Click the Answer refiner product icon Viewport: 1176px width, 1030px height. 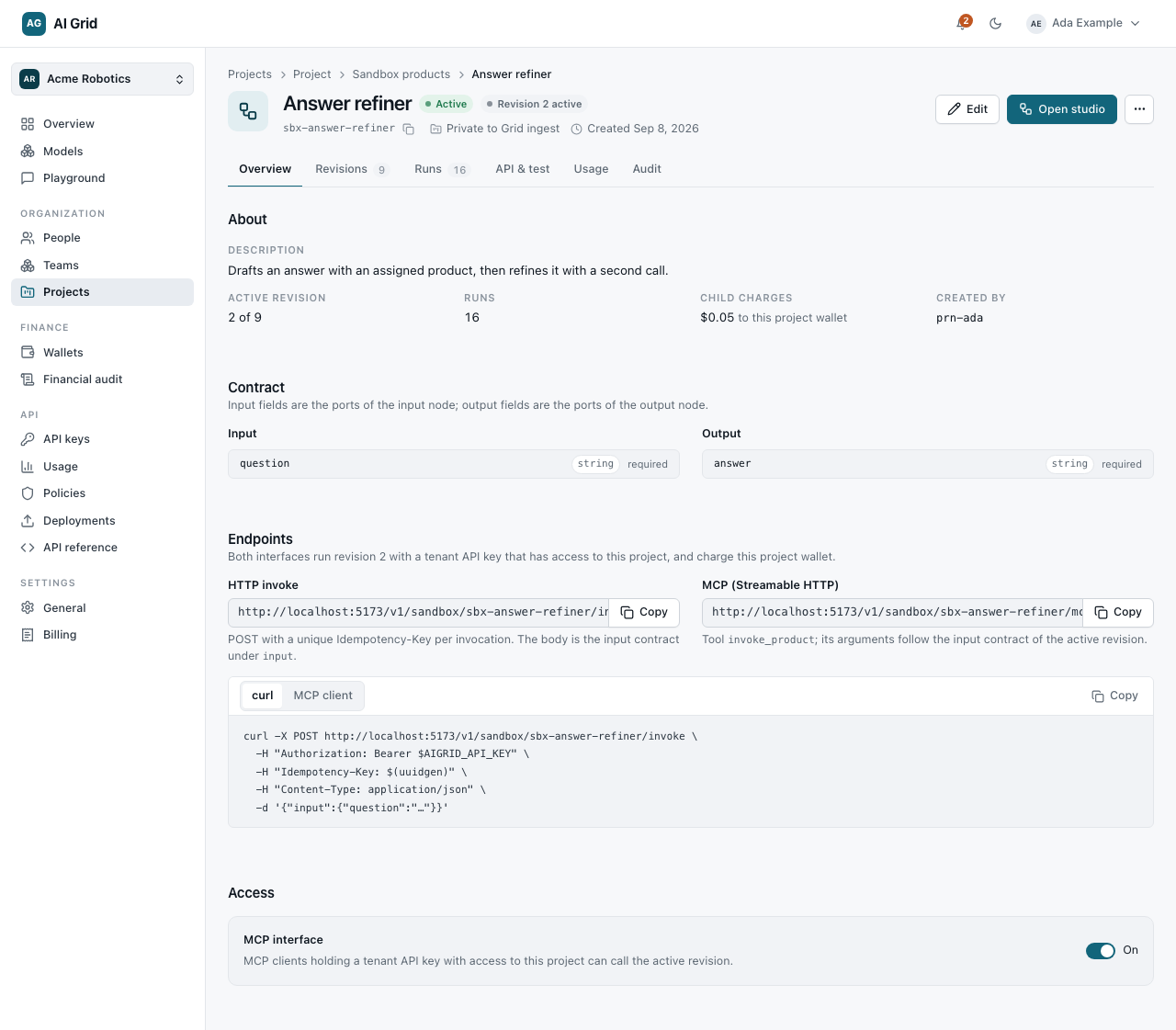click(x=248, y=111)
